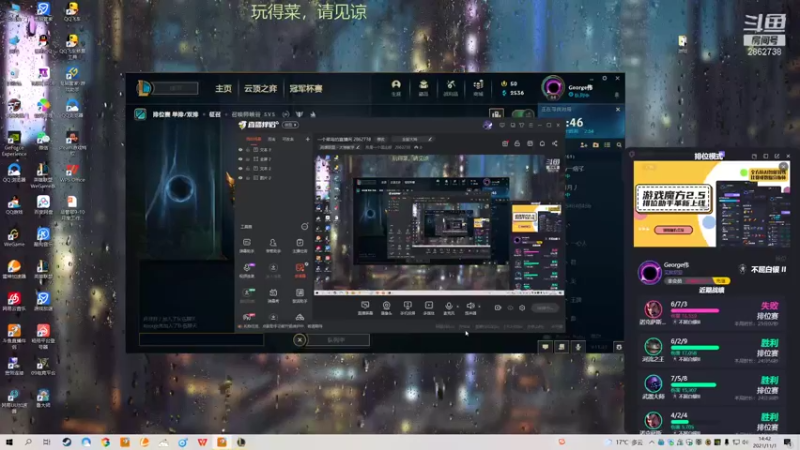
Task: Click 麦克风 microphone icon in streaming toolbar
Action: 448,307
